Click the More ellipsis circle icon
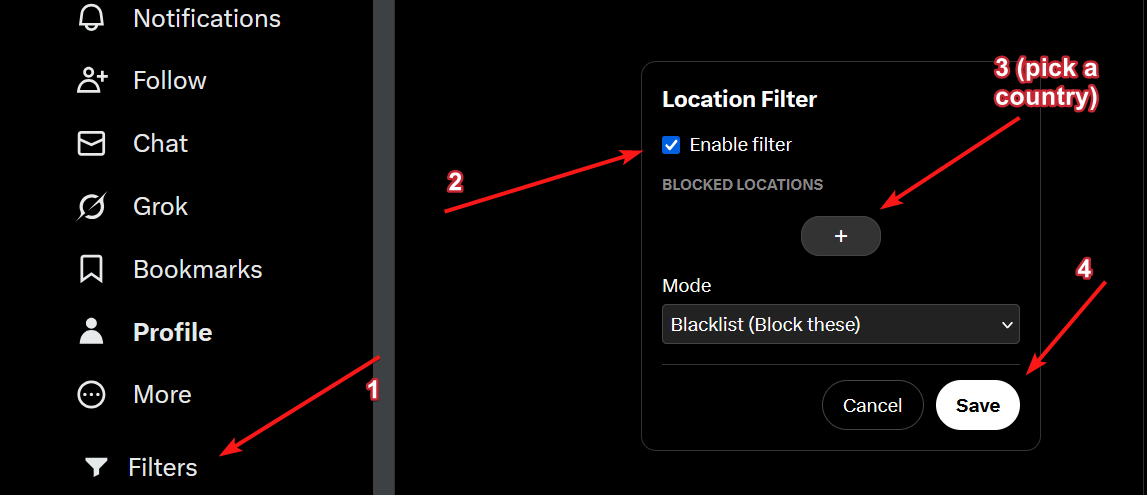Screen dimensions: 1147x495 [91, 395]
